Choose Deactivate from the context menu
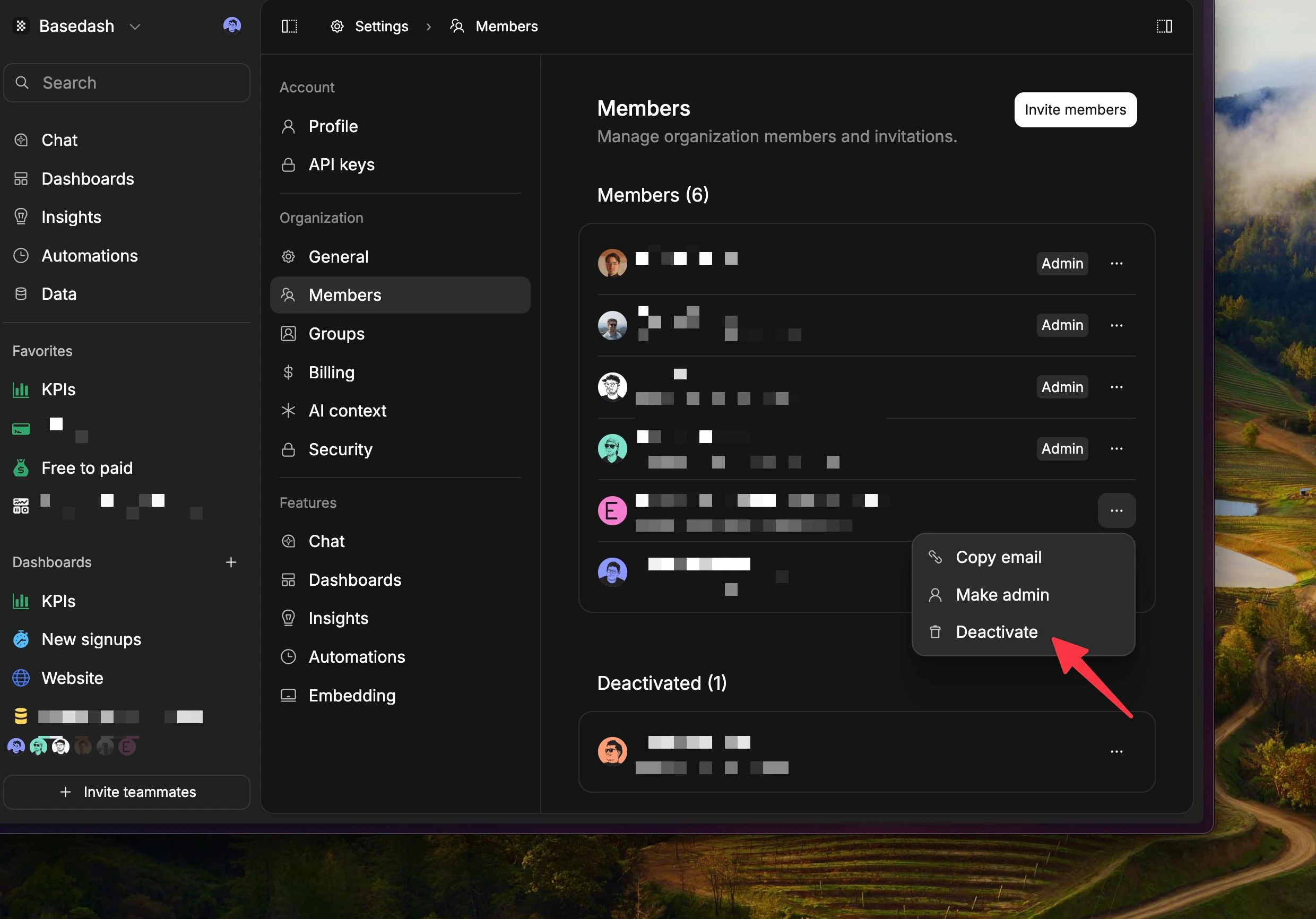 997,632
